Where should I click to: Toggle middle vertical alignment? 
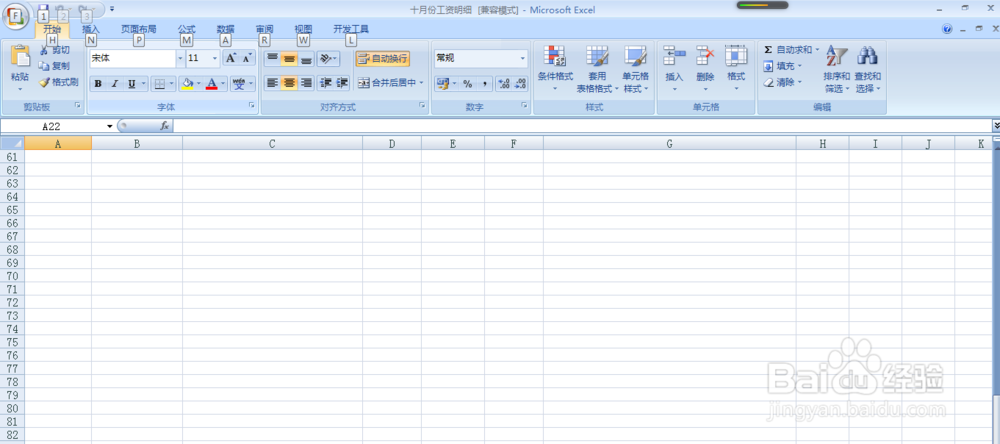290,59
